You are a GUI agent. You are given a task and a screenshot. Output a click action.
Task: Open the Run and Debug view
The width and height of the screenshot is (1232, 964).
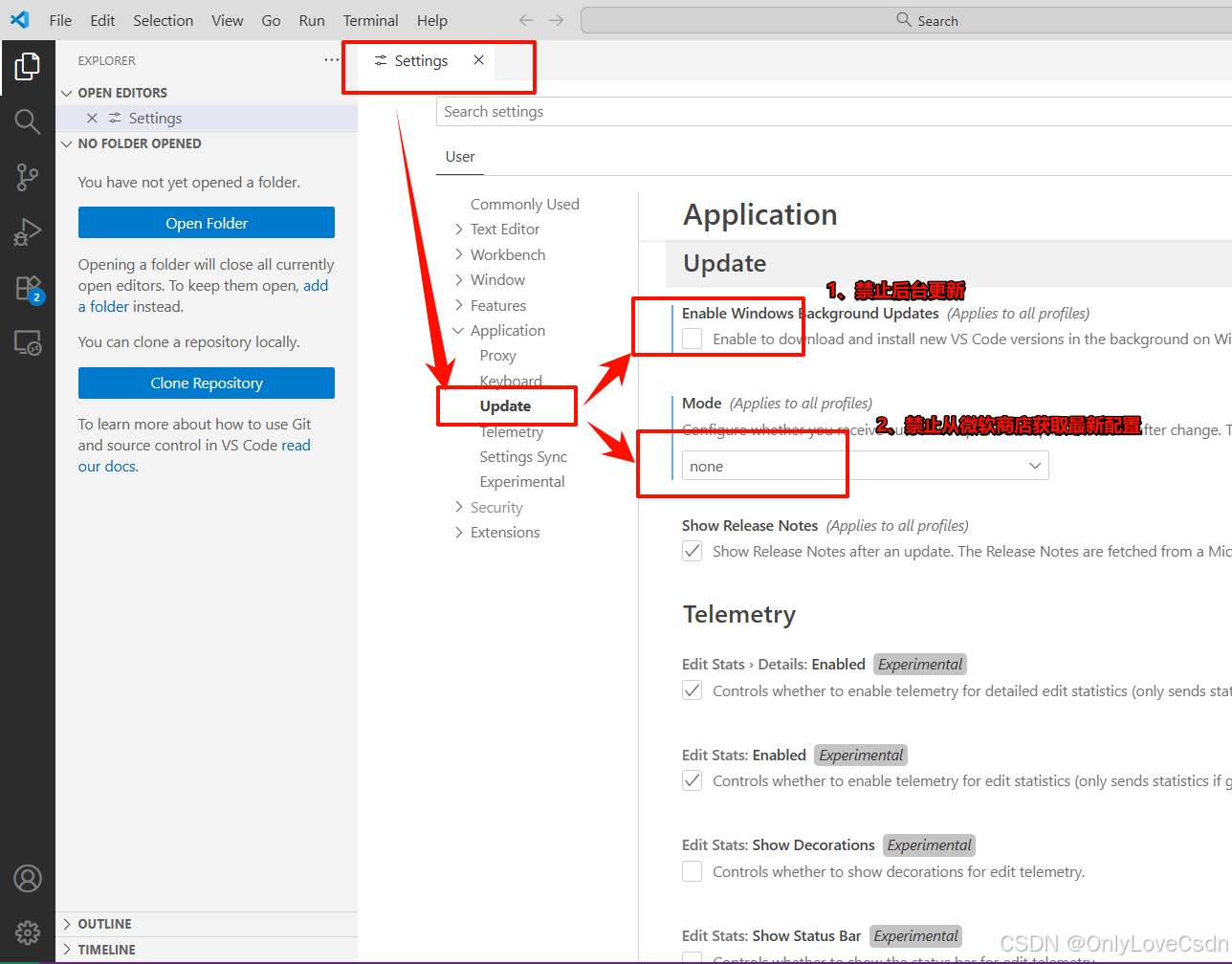click(28, 231)
